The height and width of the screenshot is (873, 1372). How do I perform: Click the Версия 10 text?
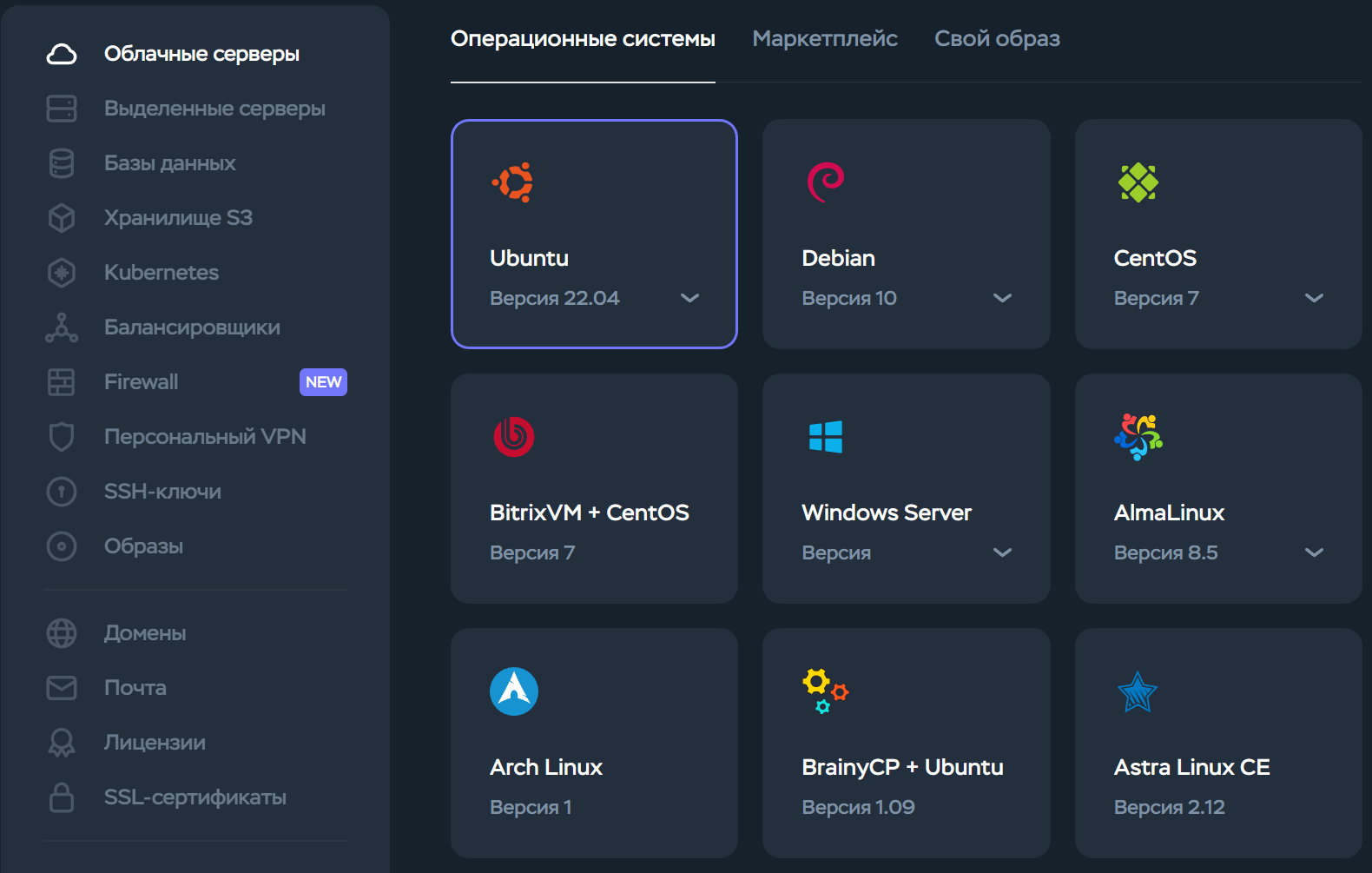pyautogui.click(x=848, y=298)
